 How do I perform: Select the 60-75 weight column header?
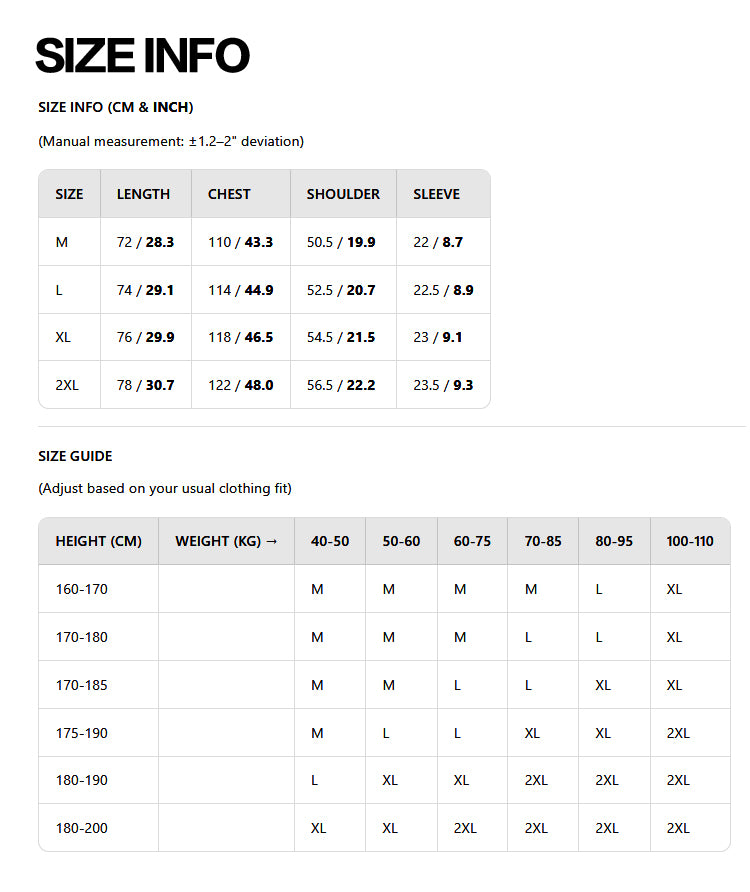(472, 541)
